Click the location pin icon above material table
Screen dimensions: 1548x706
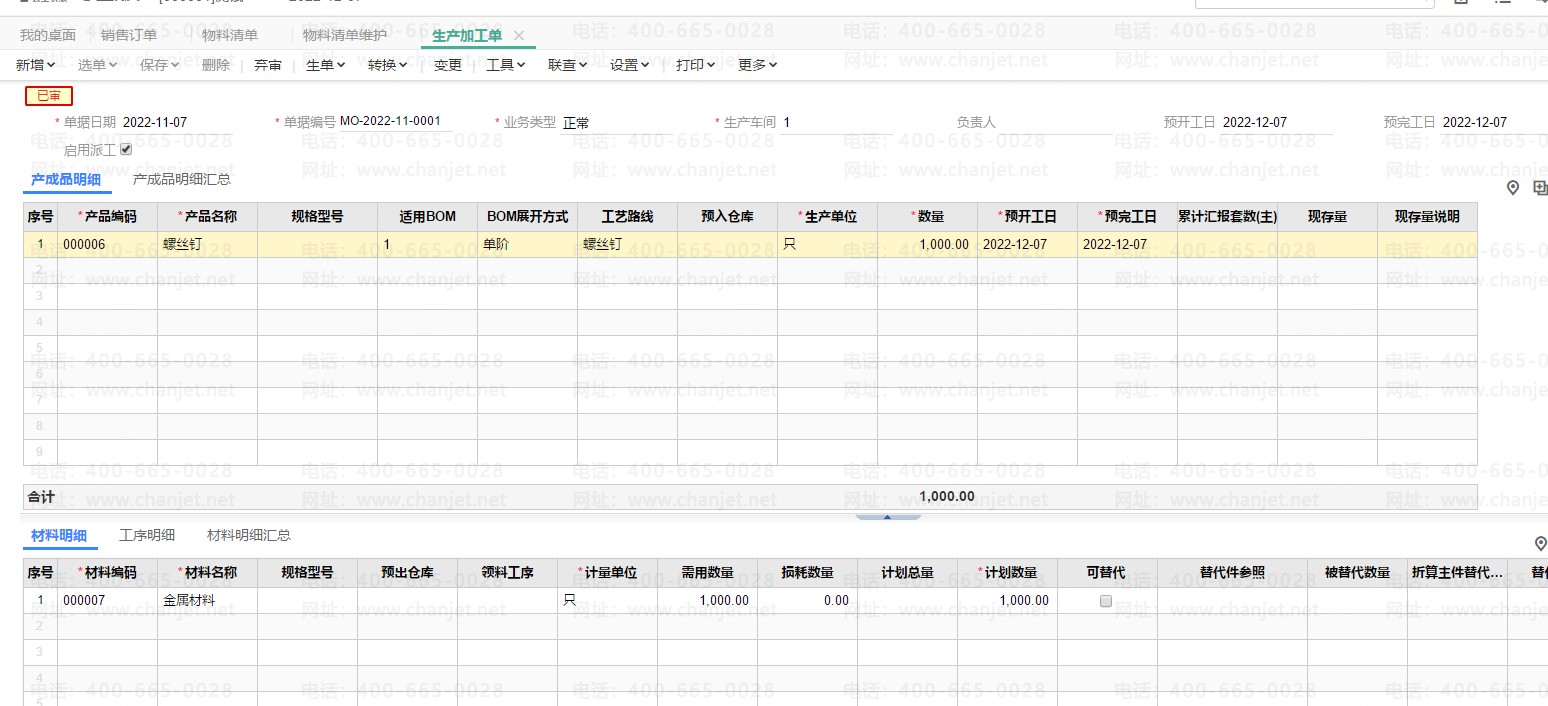point(1541,544)
